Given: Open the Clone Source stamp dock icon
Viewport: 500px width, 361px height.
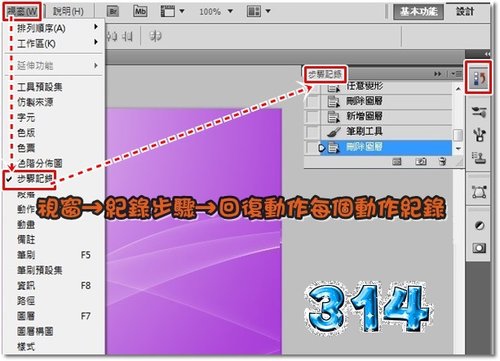Looking at the screenshot, I should coord(479,157).
